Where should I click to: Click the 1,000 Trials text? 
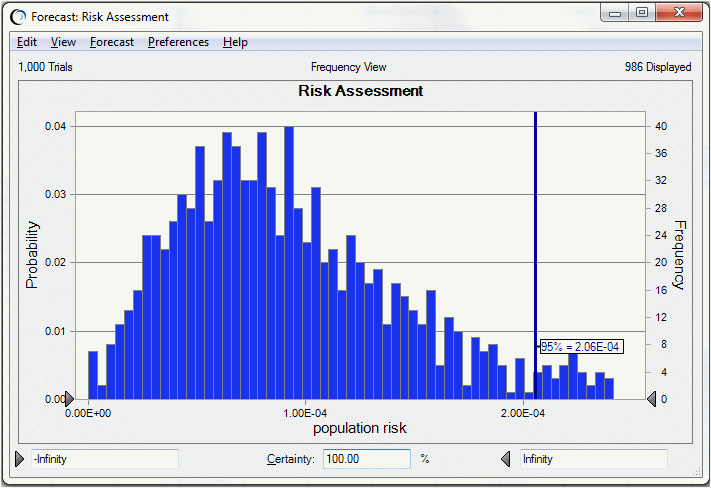(45, 67)
